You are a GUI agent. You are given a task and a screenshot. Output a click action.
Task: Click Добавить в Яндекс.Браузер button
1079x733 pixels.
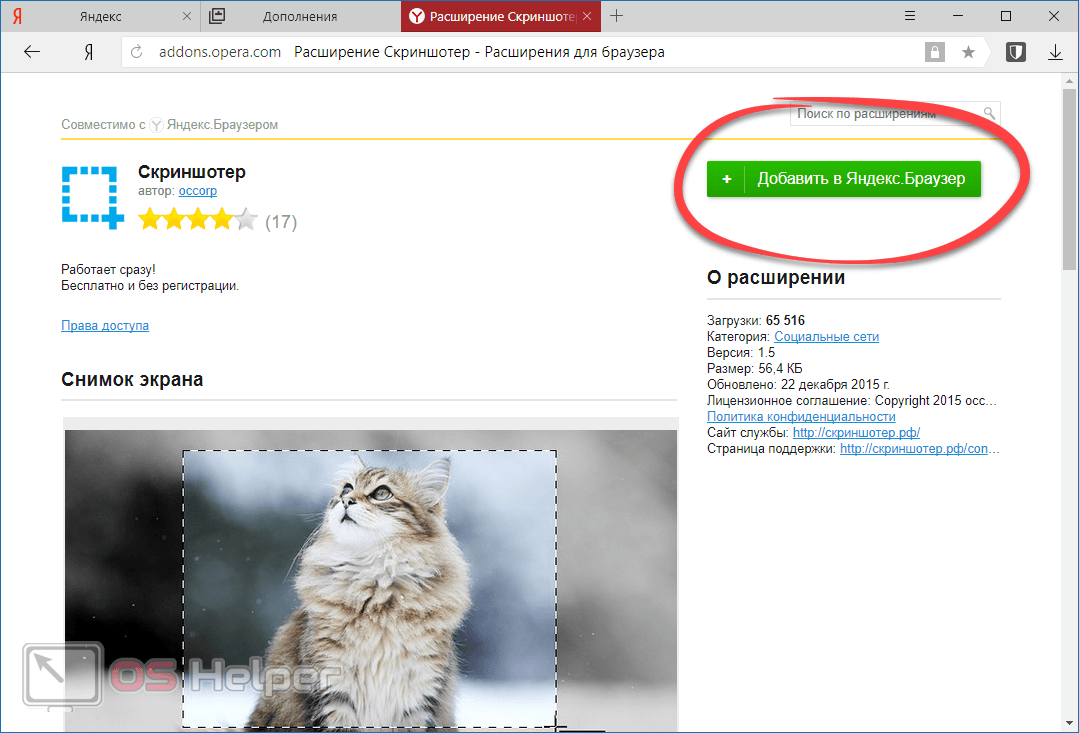click(844, 179)
